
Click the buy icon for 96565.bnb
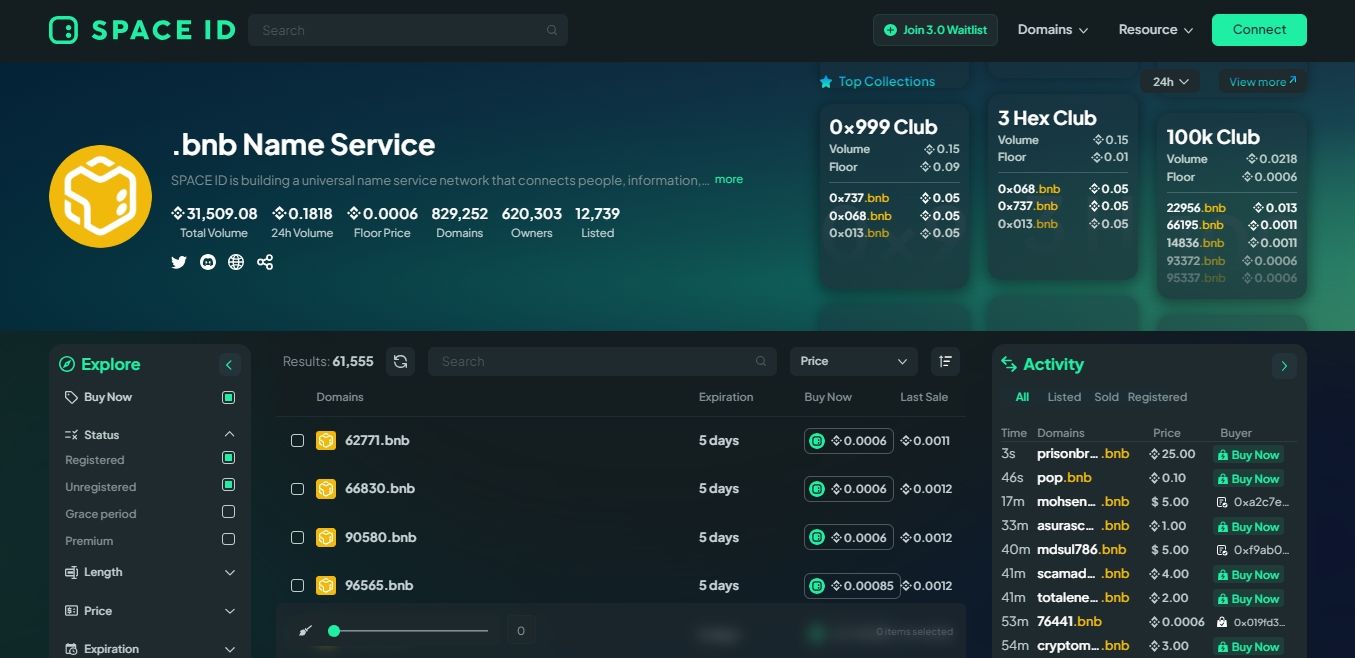[x=817, y=586]
